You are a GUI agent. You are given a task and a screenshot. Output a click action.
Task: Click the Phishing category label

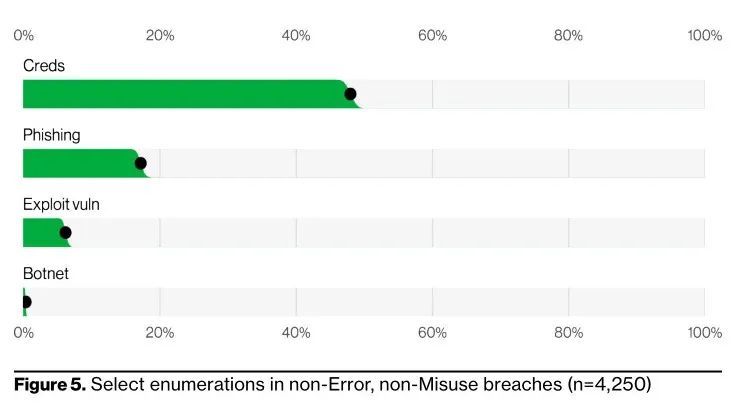52,135
